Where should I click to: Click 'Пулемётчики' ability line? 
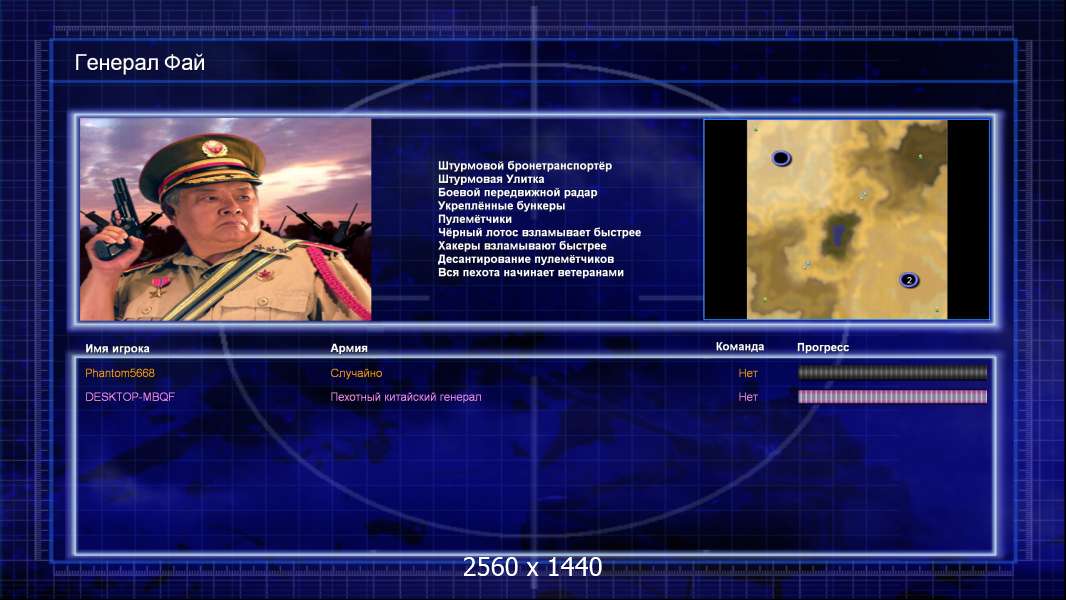pyautogui.click(x=475, y=219)
